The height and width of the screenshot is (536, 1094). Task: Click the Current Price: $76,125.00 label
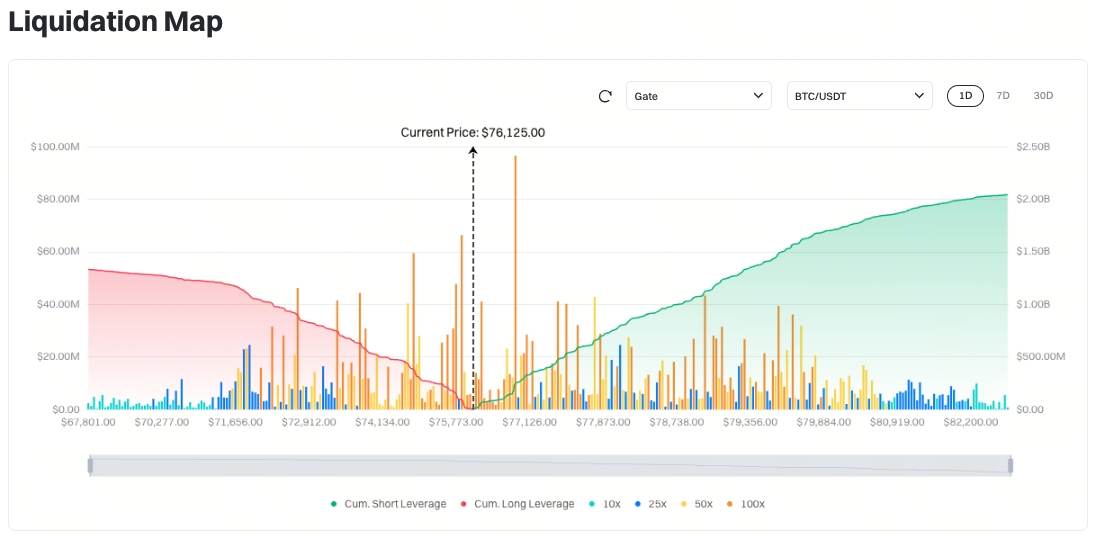coord(472,132)
